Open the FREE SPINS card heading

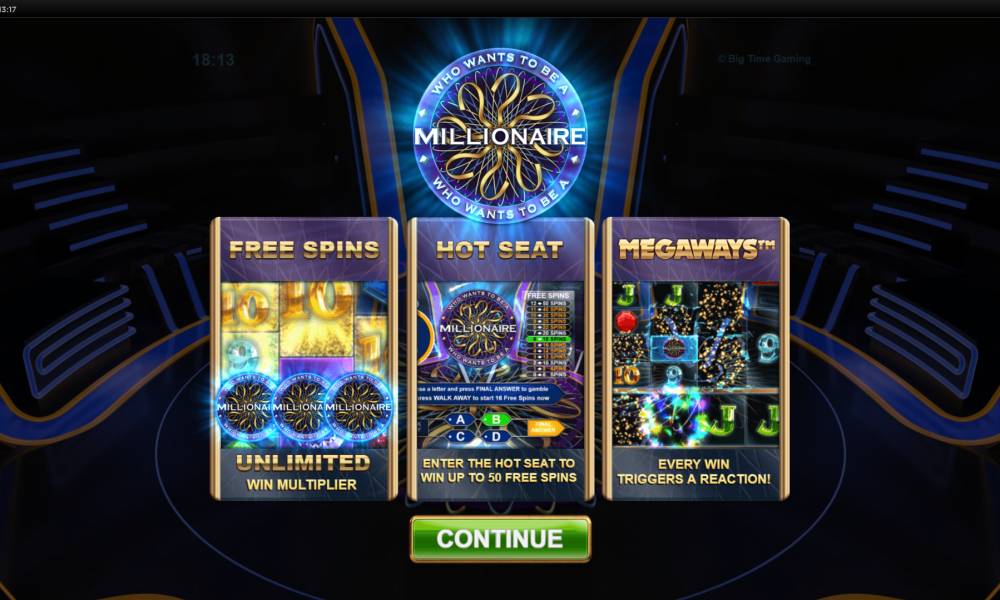coord(304,249)
